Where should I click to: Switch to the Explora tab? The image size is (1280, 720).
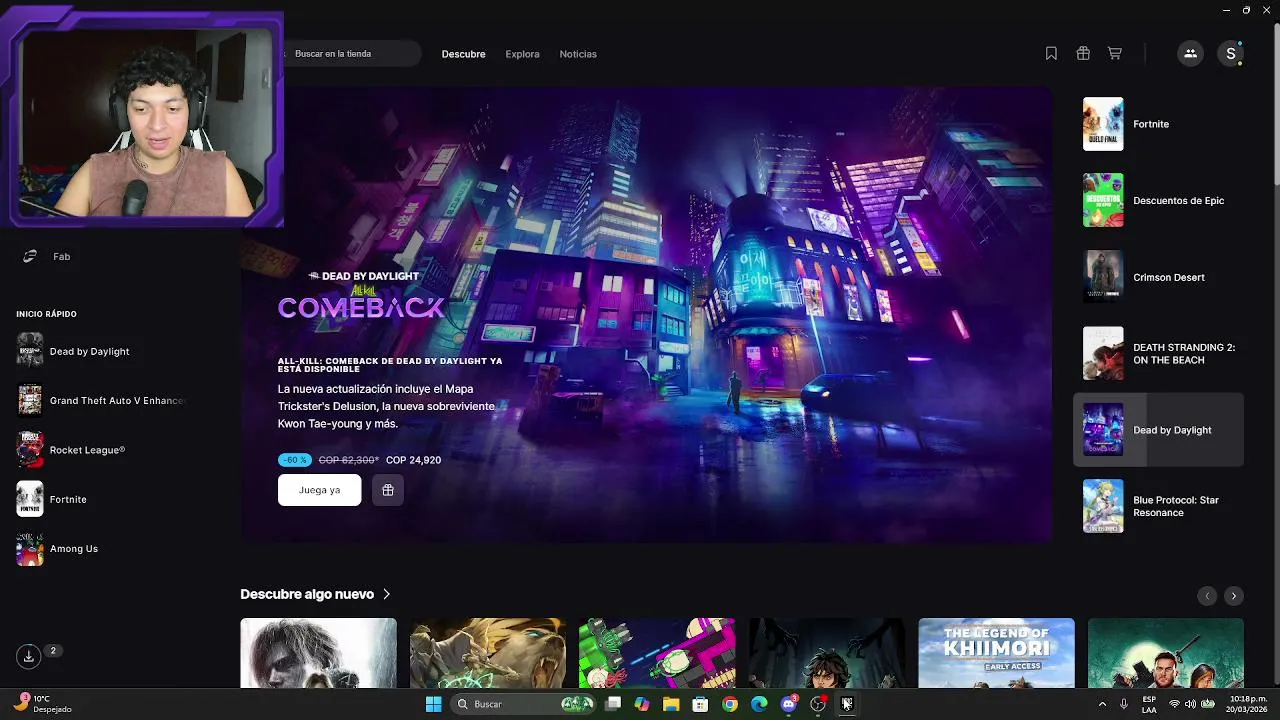click(522, 54)
